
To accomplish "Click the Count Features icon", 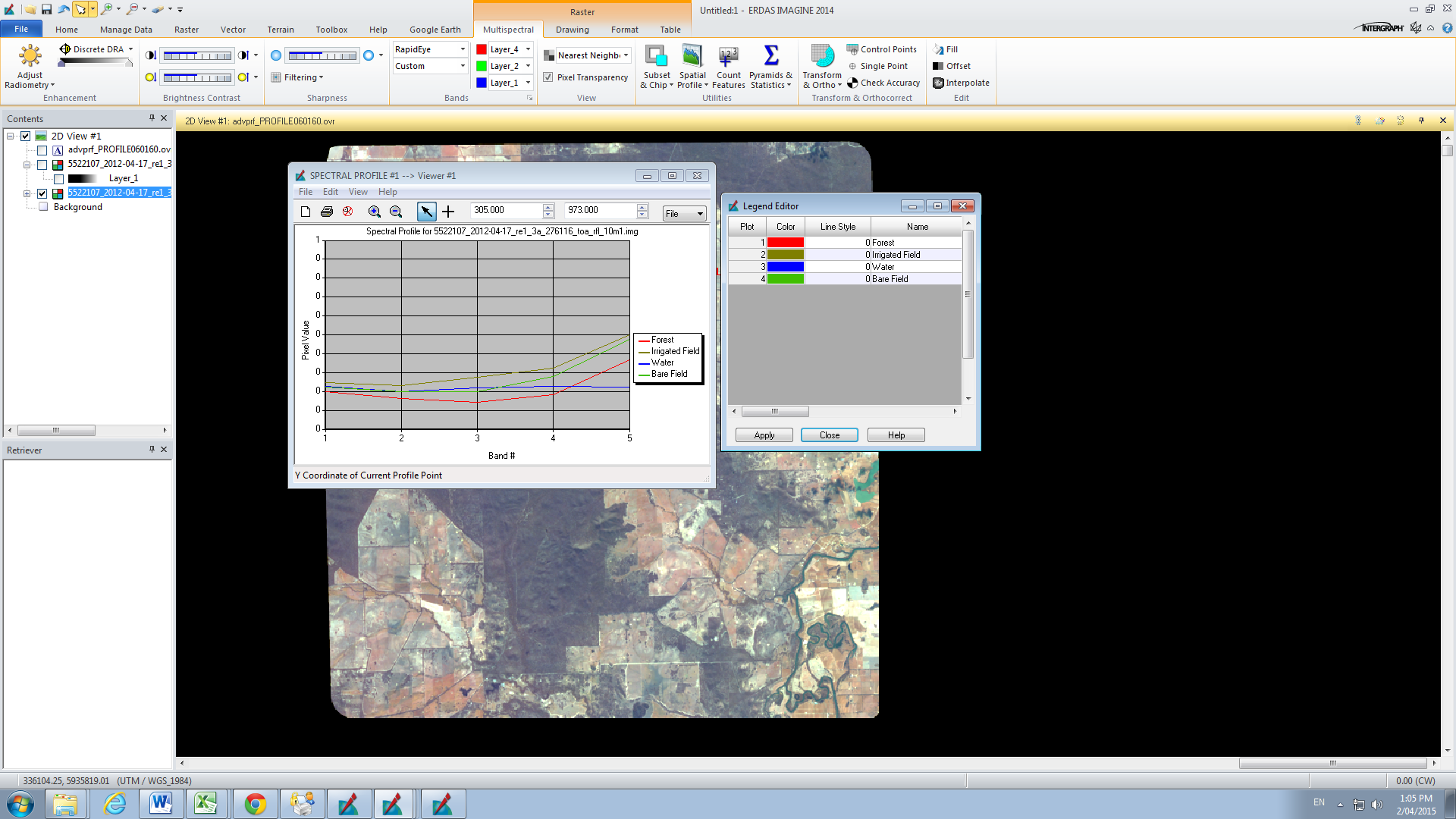I will point(728,57).
